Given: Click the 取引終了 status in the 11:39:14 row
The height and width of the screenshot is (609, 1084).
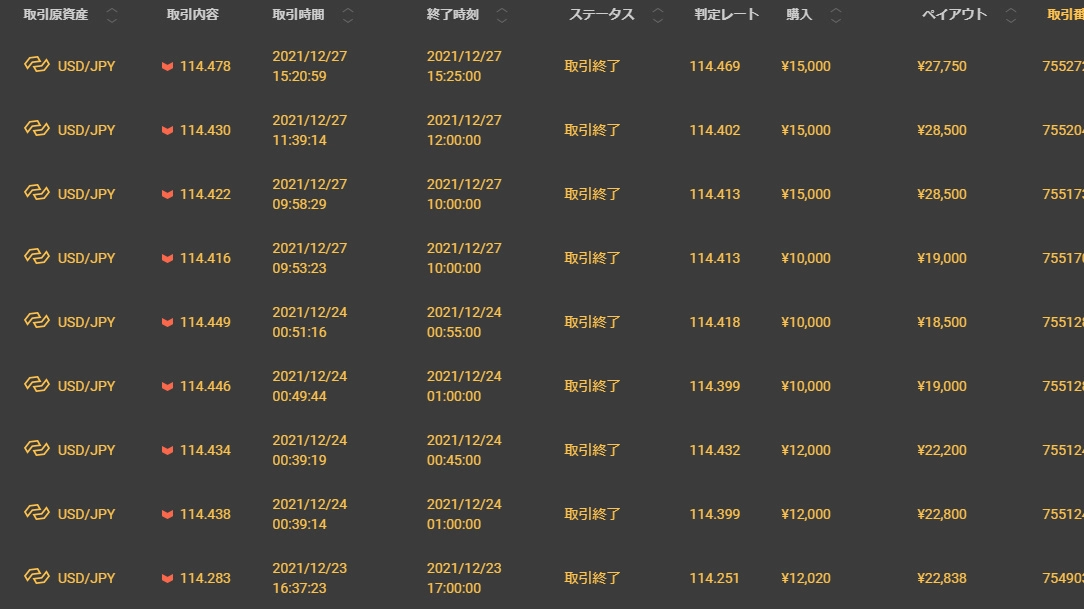Looking at the screenshot, I should 592,130.
